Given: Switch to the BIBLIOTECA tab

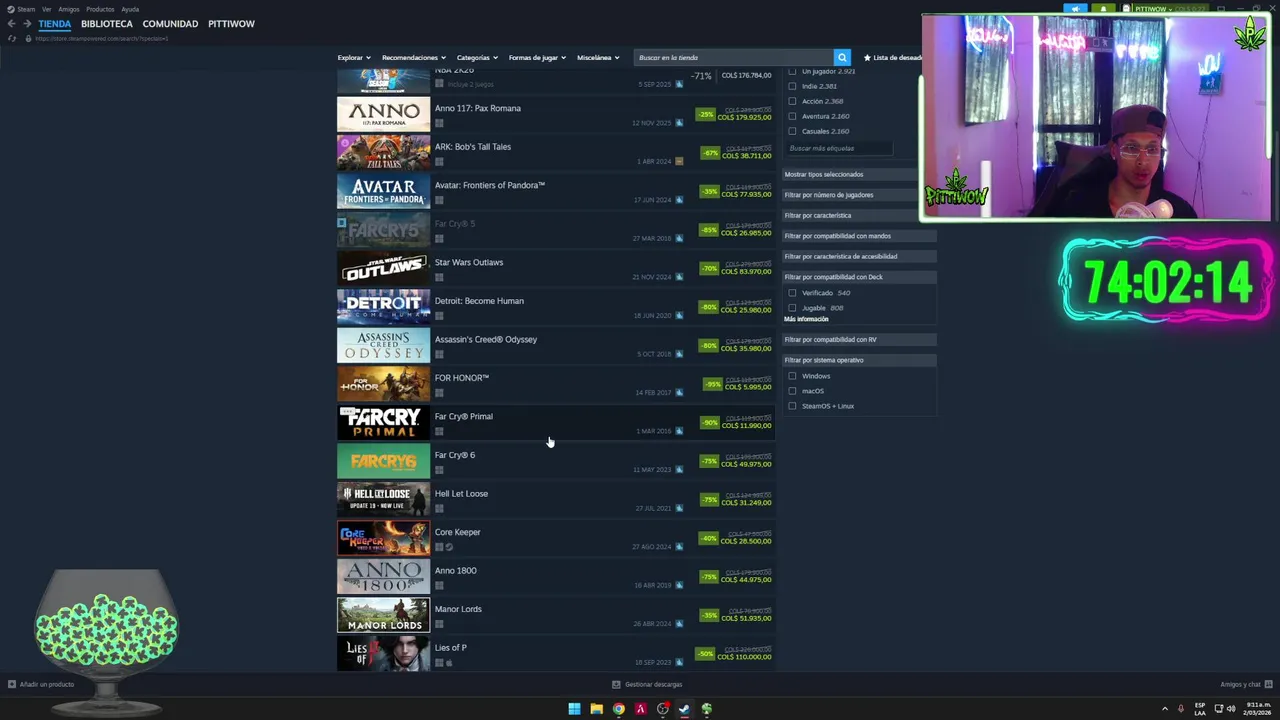Looking at the screenshot, I should pyautogui.click(x=107, y=24).
